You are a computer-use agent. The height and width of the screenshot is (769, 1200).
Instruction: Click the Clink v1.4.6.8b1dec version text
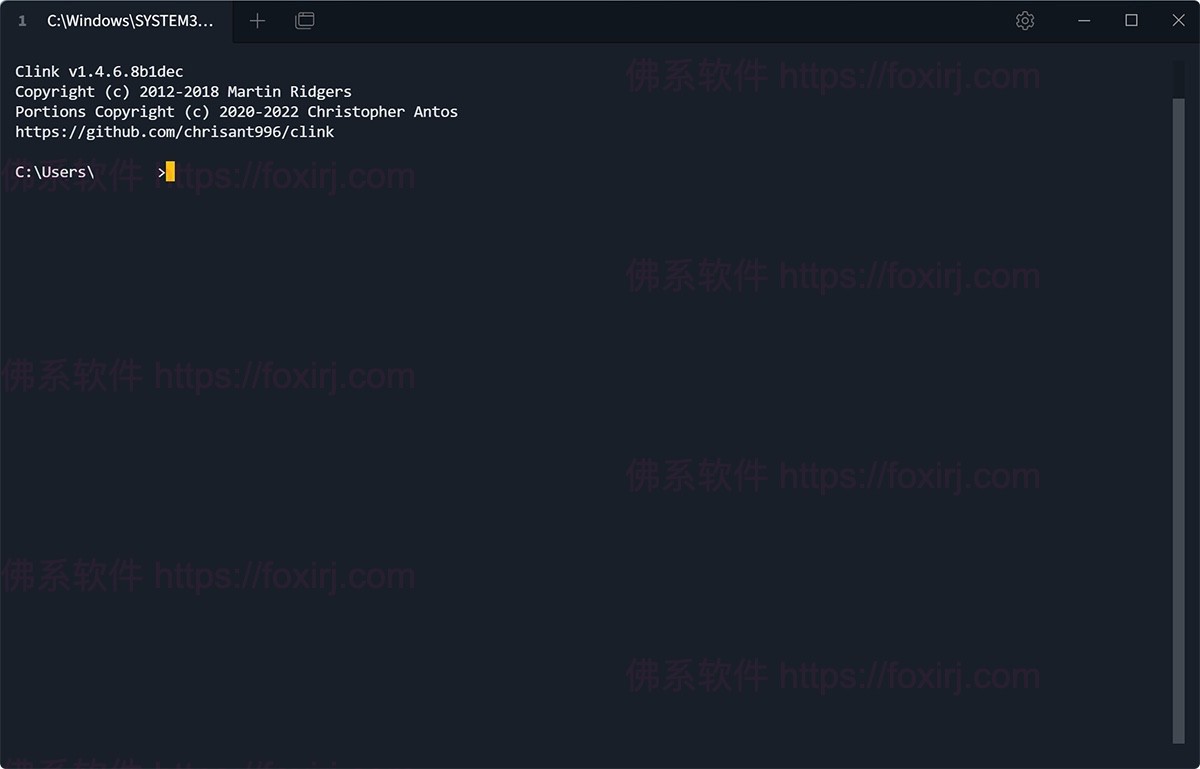pyautogui.click(x=99, y=72)
